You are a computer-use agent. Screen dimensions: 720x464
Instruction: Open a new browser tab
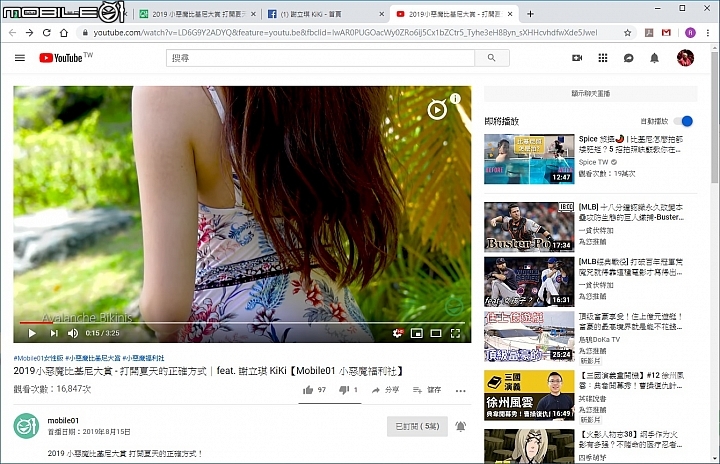[x=530, y=14]
